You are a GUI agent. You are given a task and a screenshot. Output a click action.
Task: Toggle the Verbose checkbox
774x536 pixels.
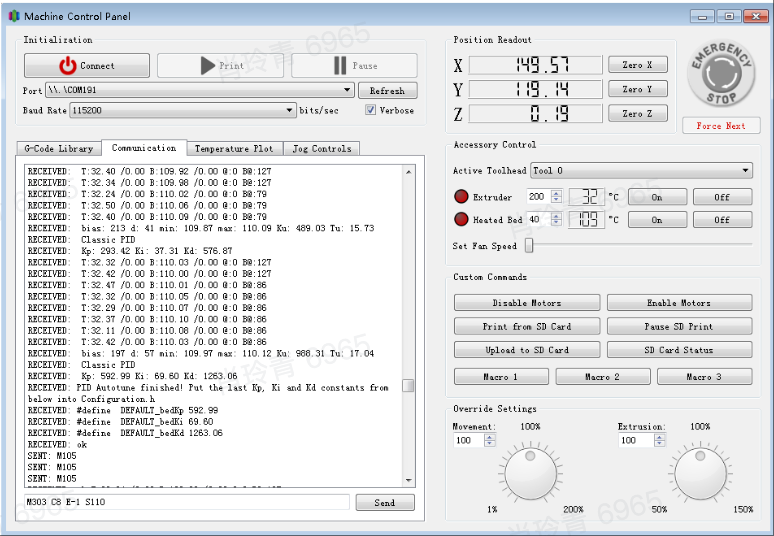(x=371, y=111)
